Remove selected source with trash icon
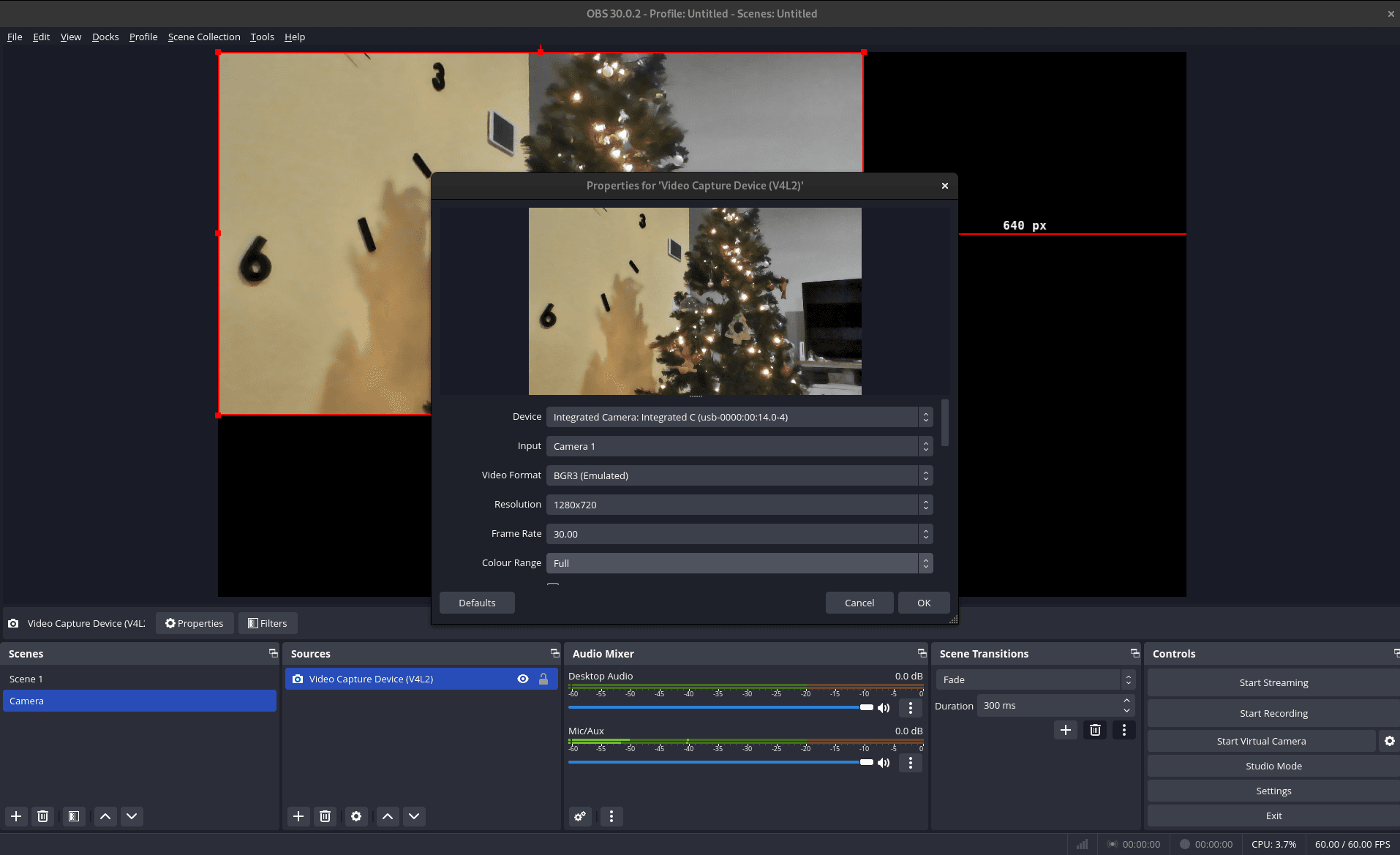Viewport: 1400px width, 855px height. 325,816
